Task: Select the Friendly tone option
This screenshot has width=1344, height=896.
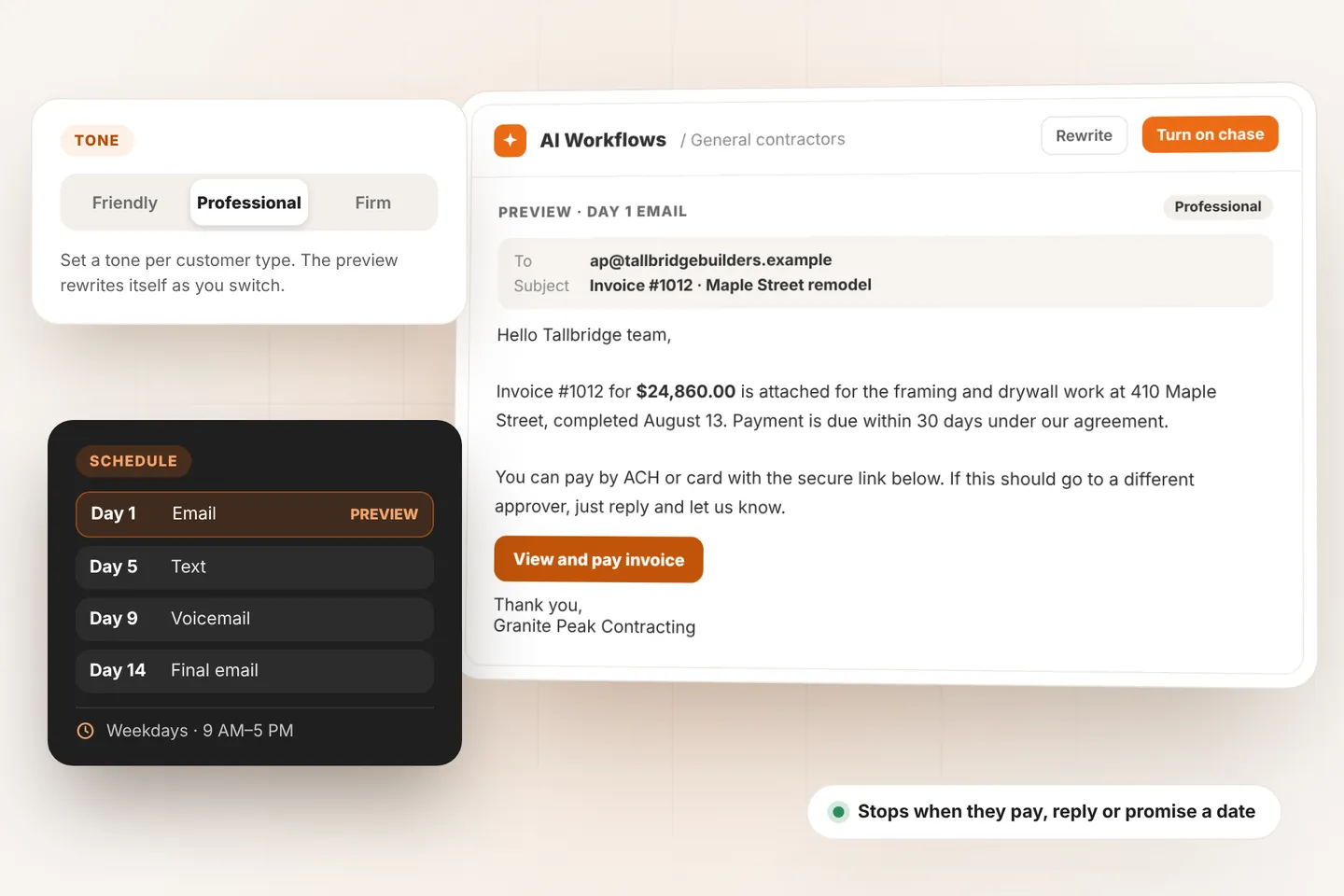Action: click(x=125, y=203)
